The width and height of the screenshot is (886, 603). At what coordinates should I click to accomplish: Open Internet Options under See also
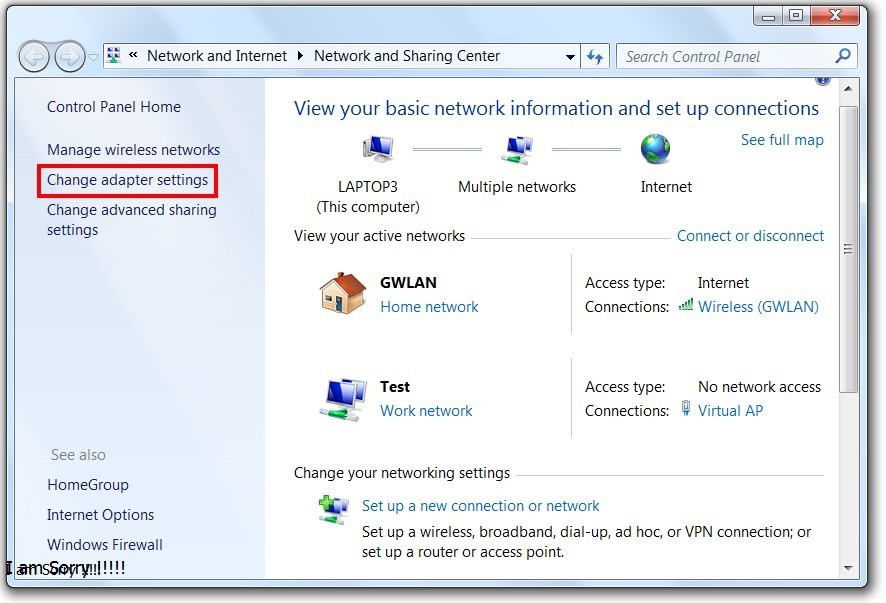pos(100,515)
